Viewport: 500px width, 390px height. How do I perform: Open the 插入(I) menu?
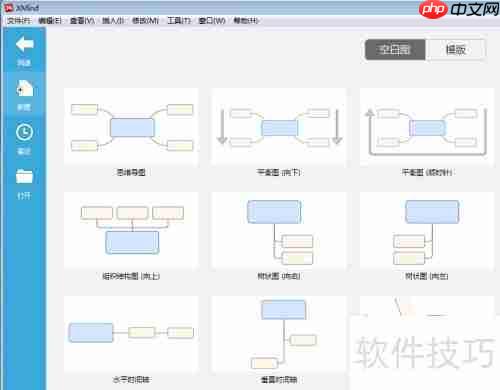[x=113, y=21]
